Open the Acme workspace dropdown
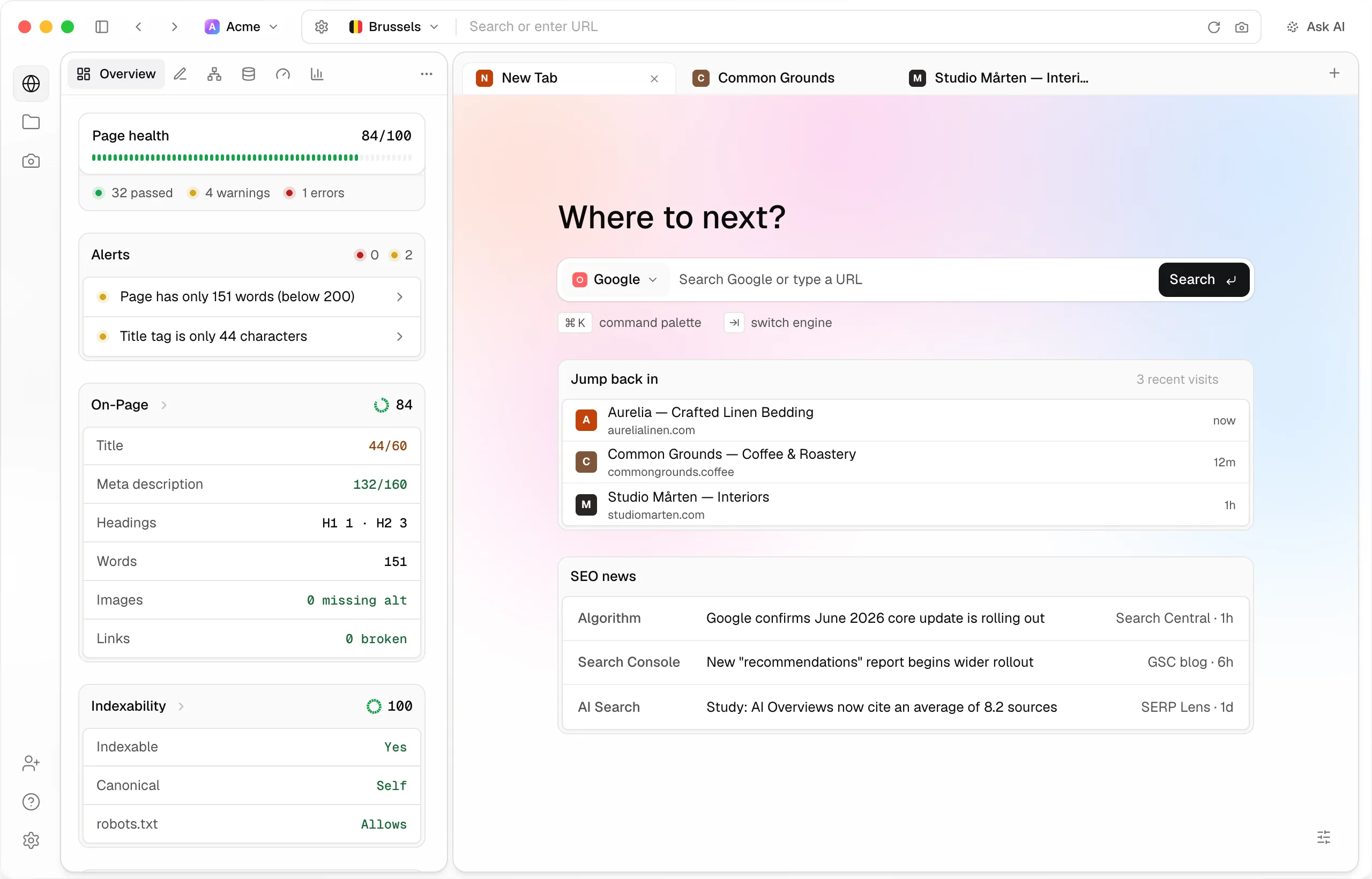The image size is (1372, 879). tap(241, 27)
